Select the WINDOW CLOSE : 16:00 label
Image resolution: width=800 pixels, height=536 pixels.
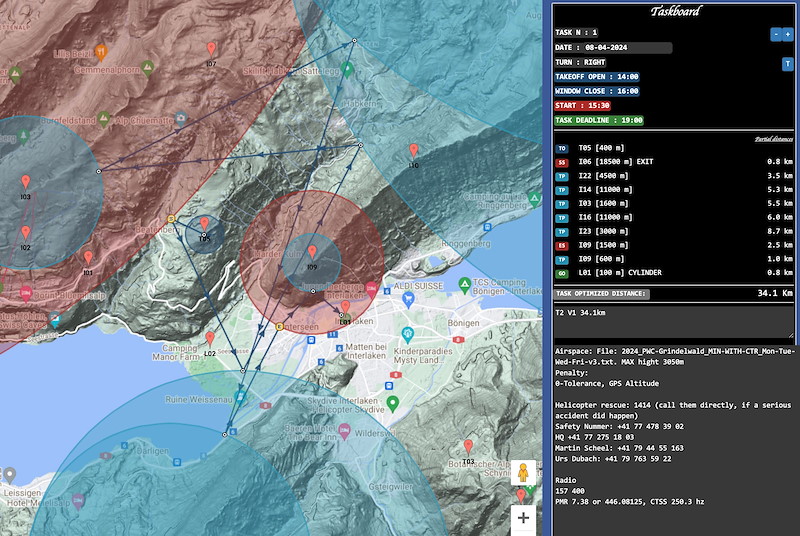click(597, 91)
